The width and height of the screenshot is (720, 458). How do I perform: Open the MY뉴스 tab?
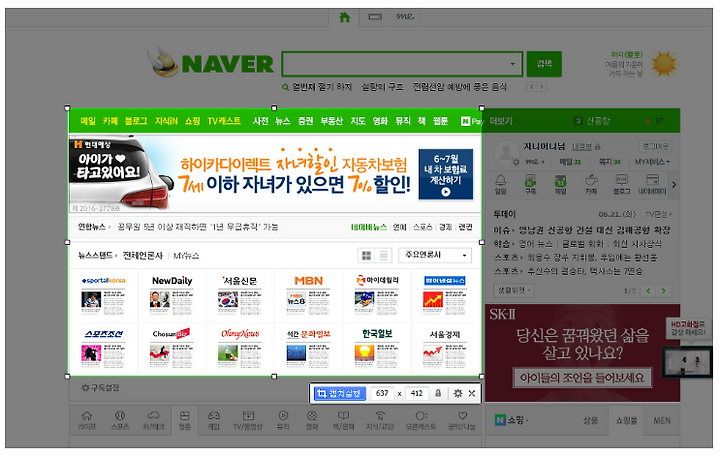tap(186, 256)
